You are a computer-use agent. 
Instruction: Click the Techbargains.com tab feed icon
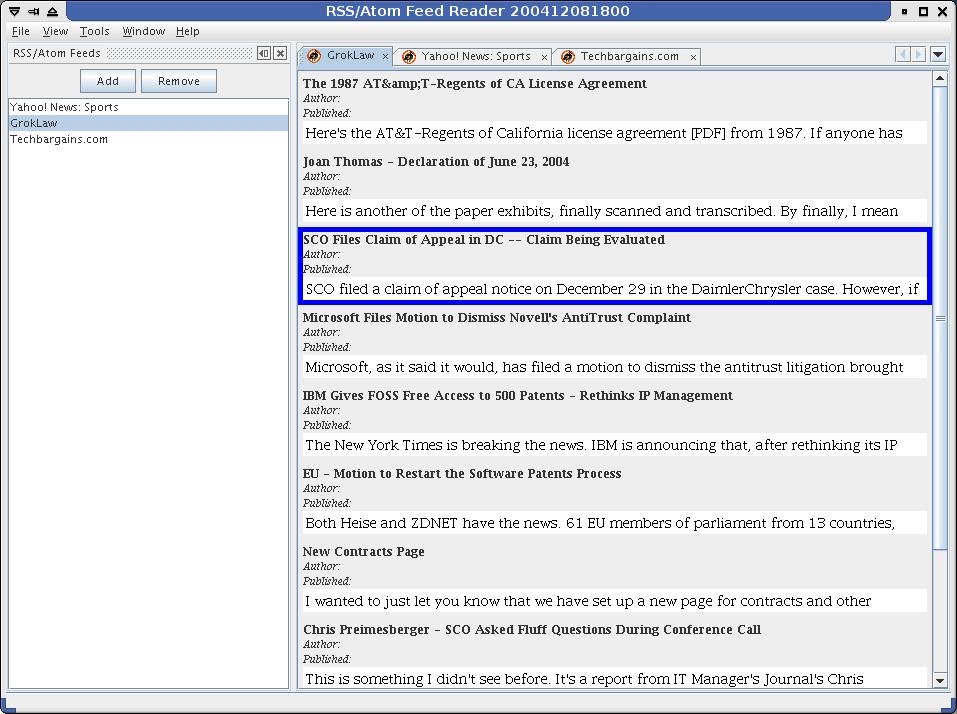pyautogui.click(x=568, y=57)
